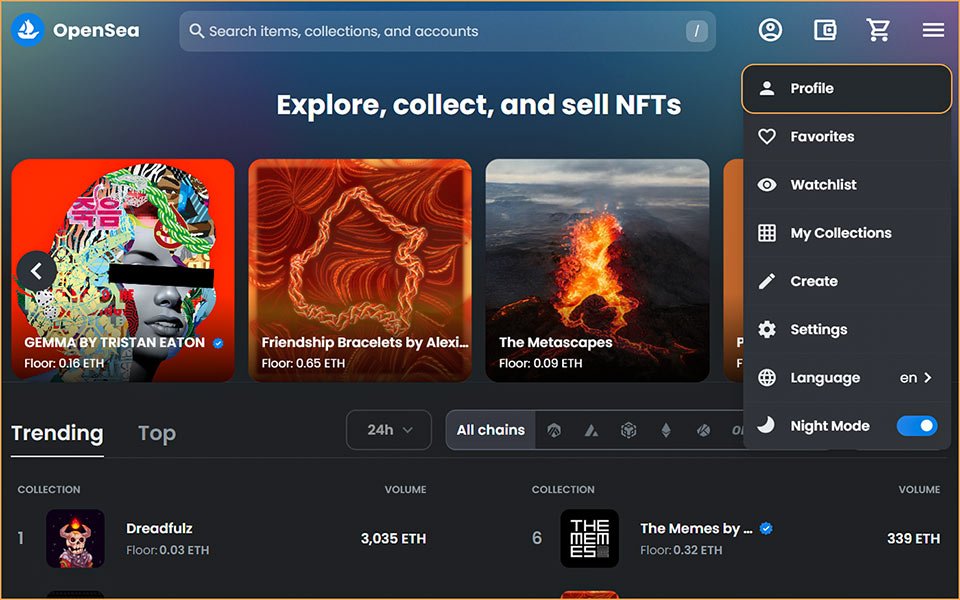Screen dimensions: 960x600
Task: Open Favorites menu item
Action: [x=847, y=137]
